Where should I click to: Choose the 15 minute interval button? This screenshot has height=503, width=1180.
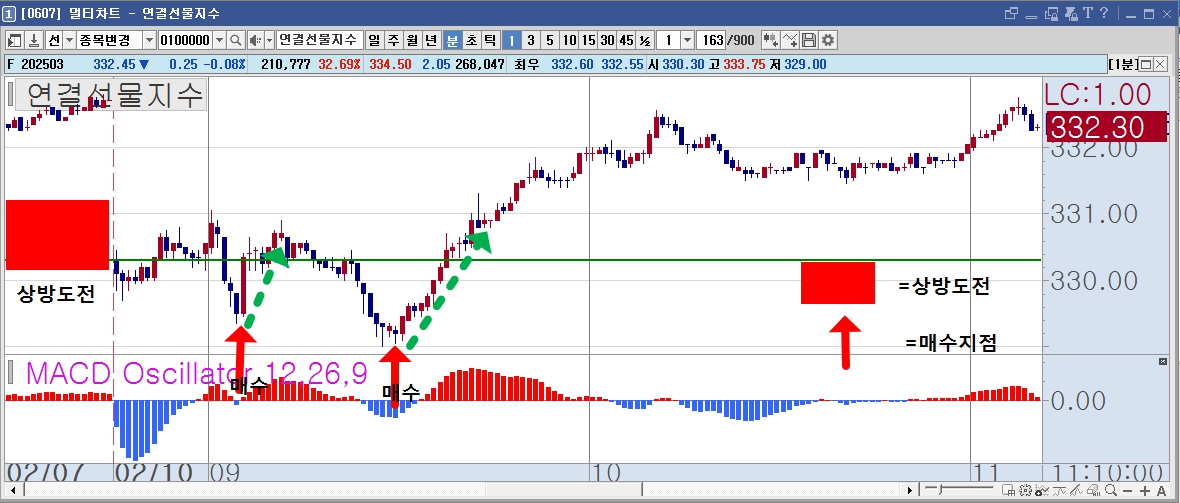588,40
